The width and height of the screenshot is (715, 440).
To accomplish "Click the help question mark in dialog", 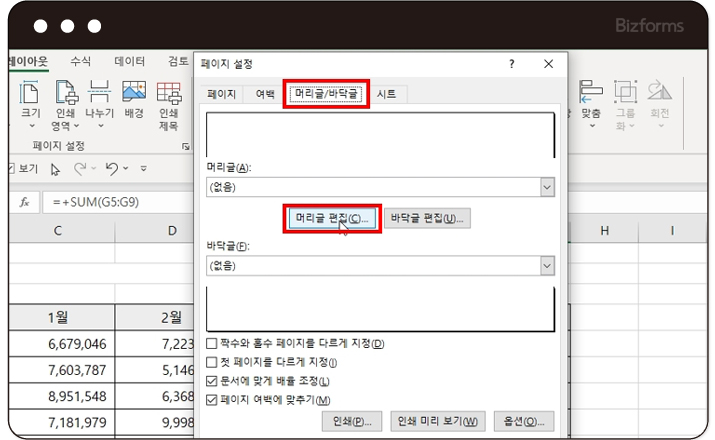I will click(512, 64).
